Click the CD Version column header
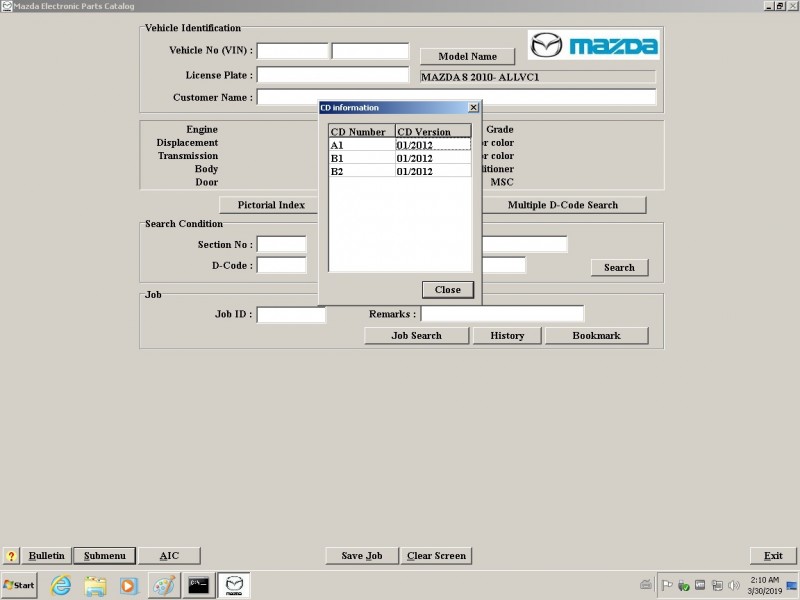The height and width of the screenshot is (600, 800). point(433,131)
